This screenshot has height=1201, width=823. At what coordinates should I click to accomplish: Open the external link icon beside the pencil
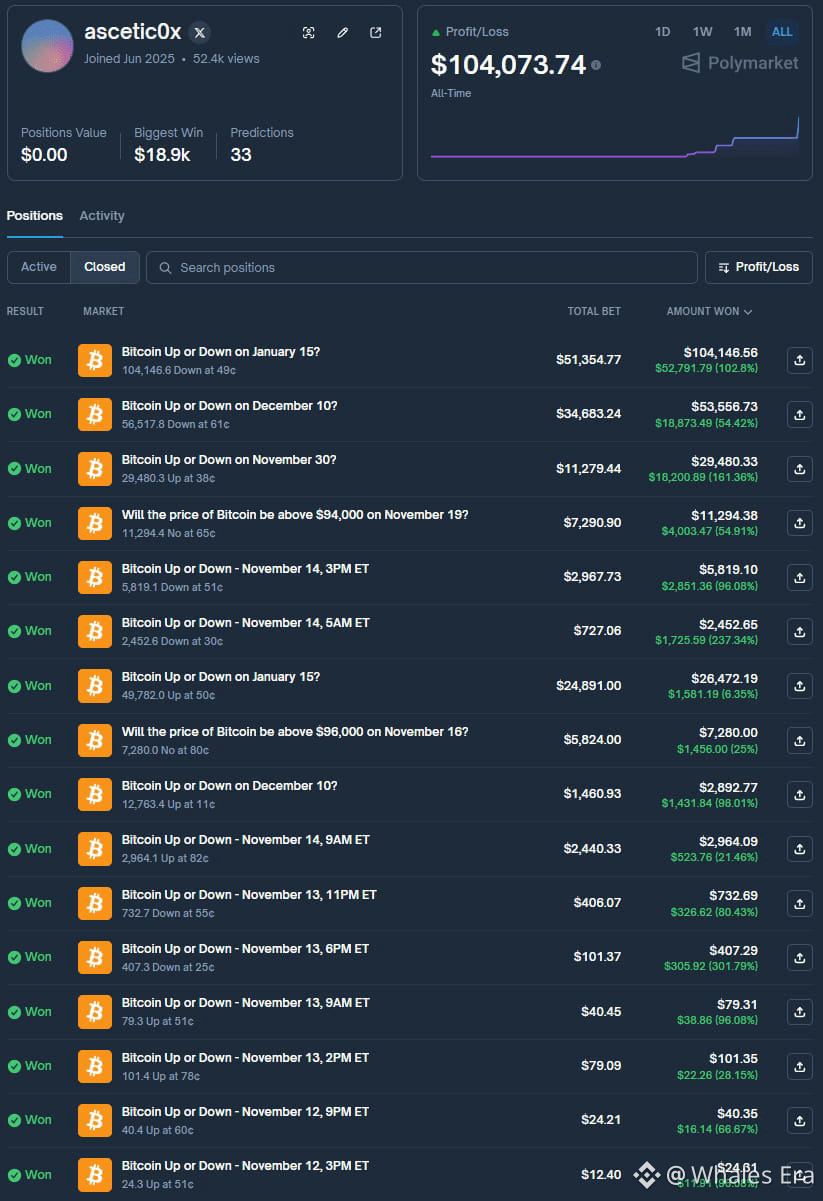tap(375, 32)
